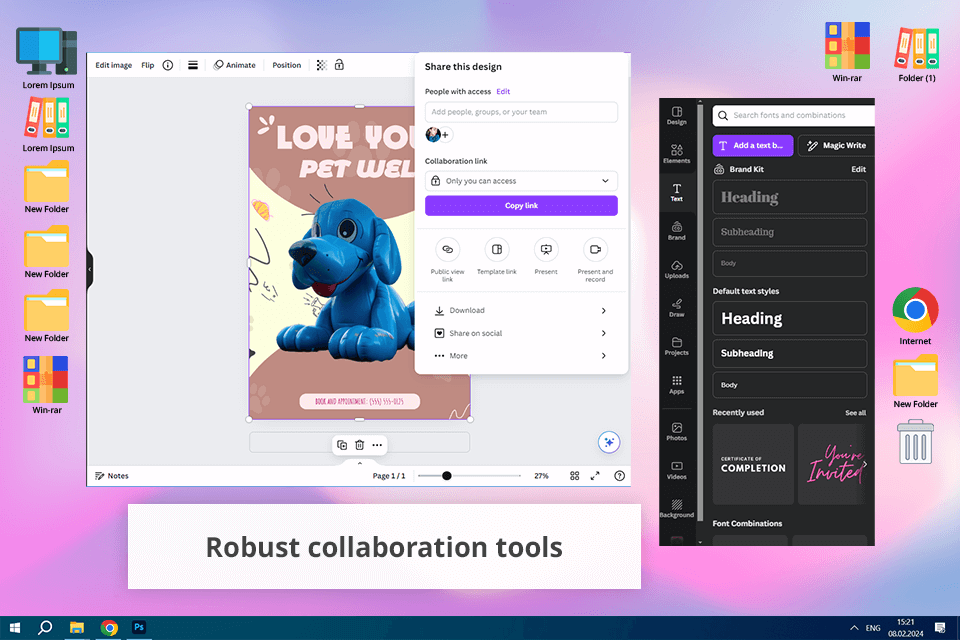Expand the Download option

521,311
